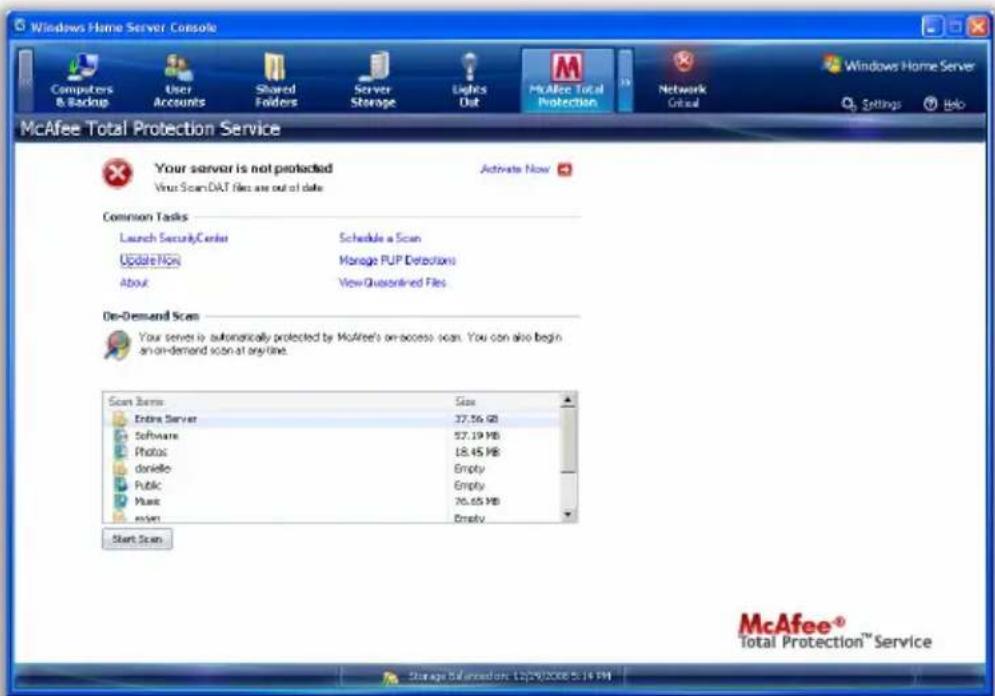The height and width of the screenshot is (696, 995).
Task: Click the Size column header
Action: (504, 402)
